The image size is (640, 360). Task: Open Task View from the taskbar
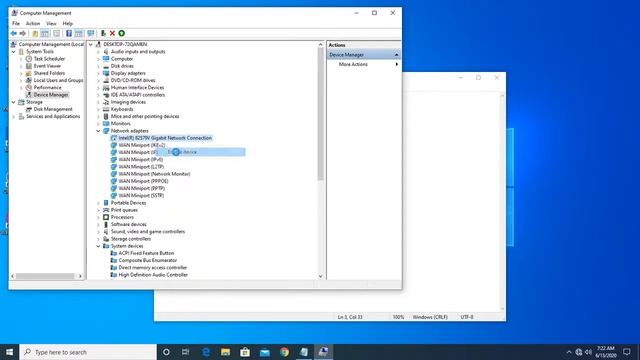(185, 352)
